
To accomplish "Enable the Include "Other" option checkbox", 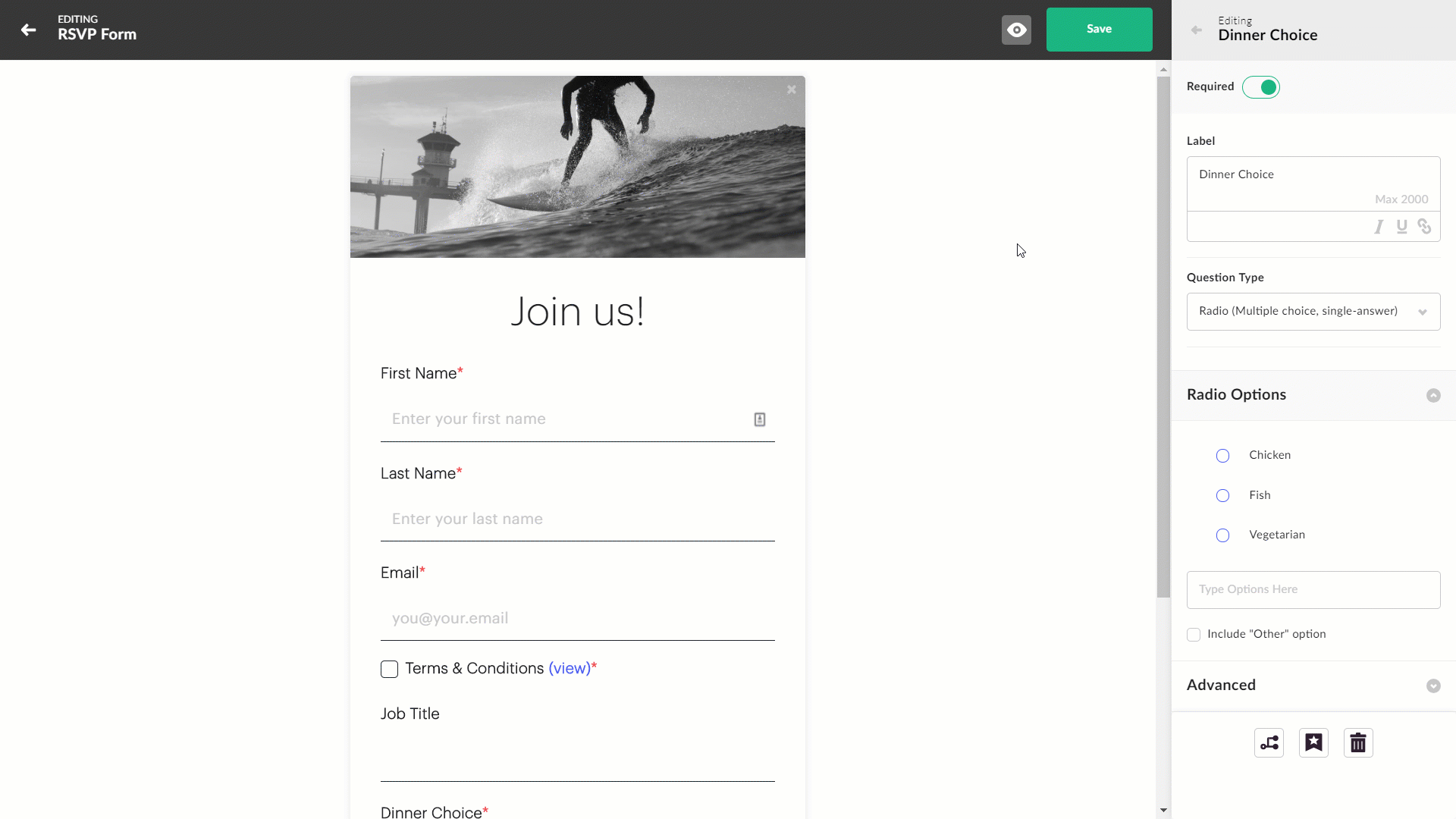I will click(1194, 635).
